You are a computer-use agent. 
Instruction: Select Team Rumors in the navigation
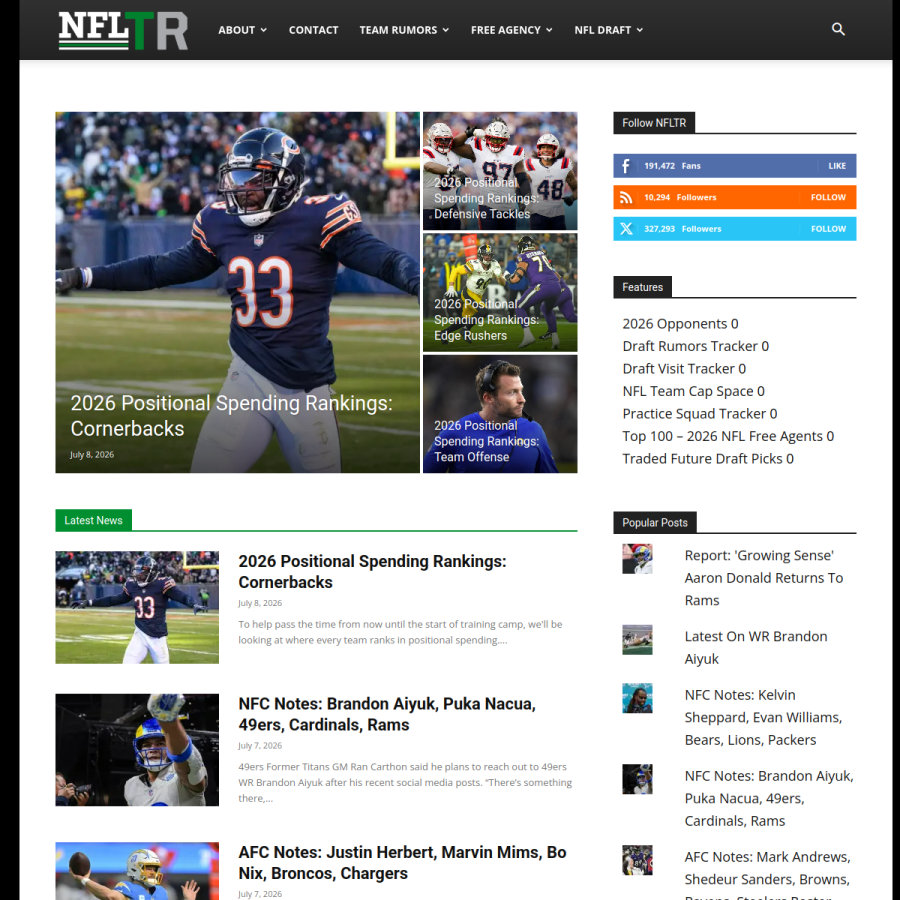pos(398,30)
